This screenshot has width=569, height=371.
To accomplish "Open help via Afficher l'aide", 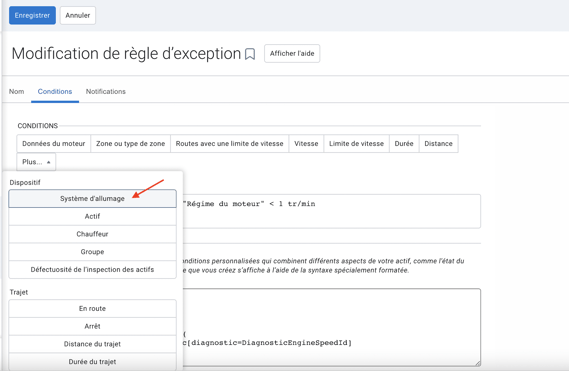I will pyautogui.click(x=292, y=53).
